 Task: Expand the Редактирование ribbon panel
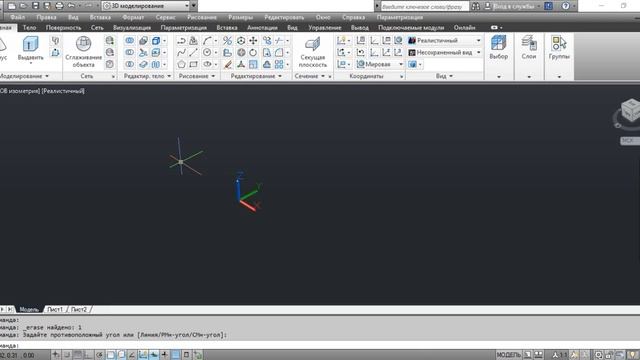pyautogui.click(x=256, y=76)
